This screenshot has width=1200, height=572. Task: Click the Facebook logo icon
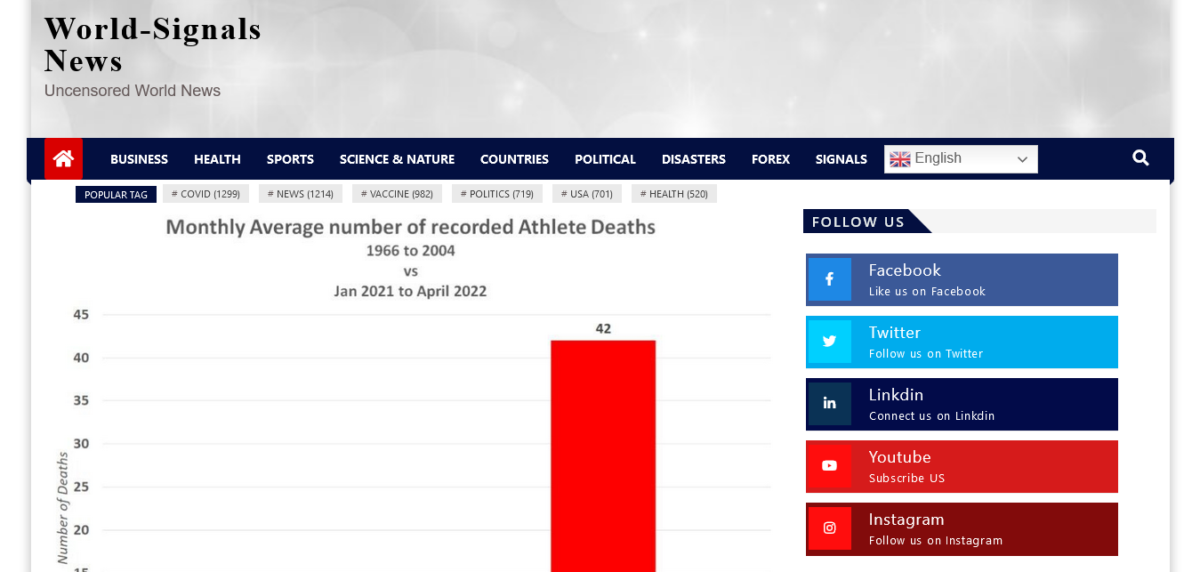pyautogui.click(x=829, y=280)
